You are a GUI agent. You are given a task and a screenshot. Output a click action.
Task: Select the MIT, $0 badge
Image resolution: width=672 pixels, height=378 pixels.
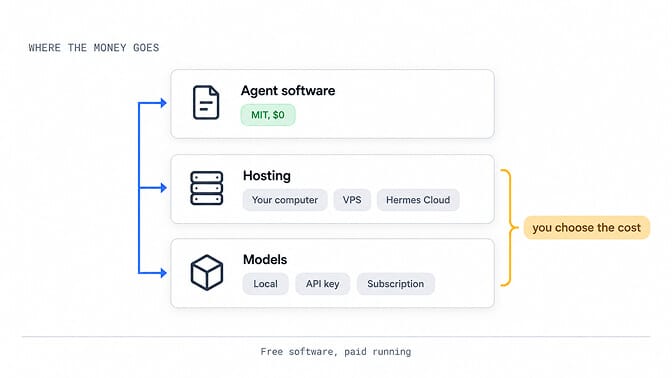268,115
